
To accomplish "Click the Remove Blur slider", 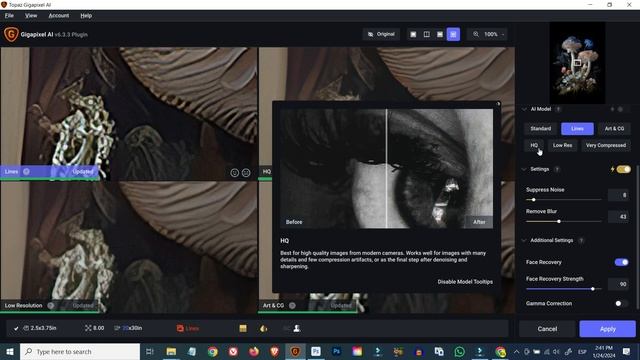I will click(x=564, y=221).
